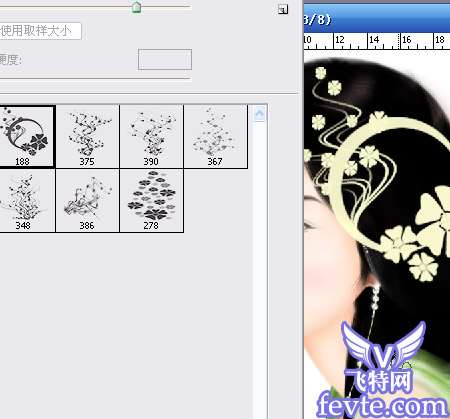
Task: Choose the 386 swirl brush preset
Action: (x=87, y=201)
